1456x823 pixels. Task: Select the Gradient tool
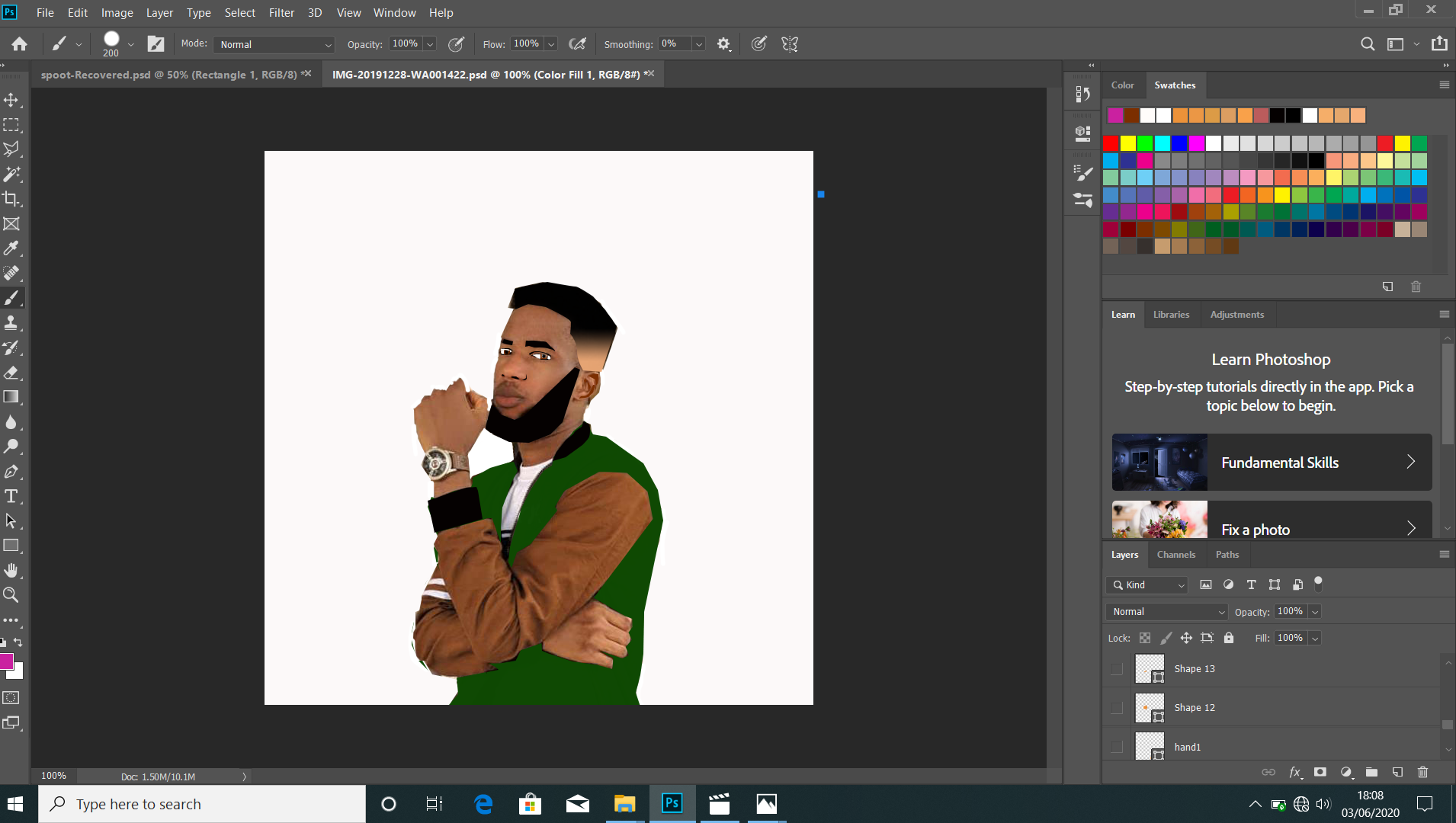11,397
